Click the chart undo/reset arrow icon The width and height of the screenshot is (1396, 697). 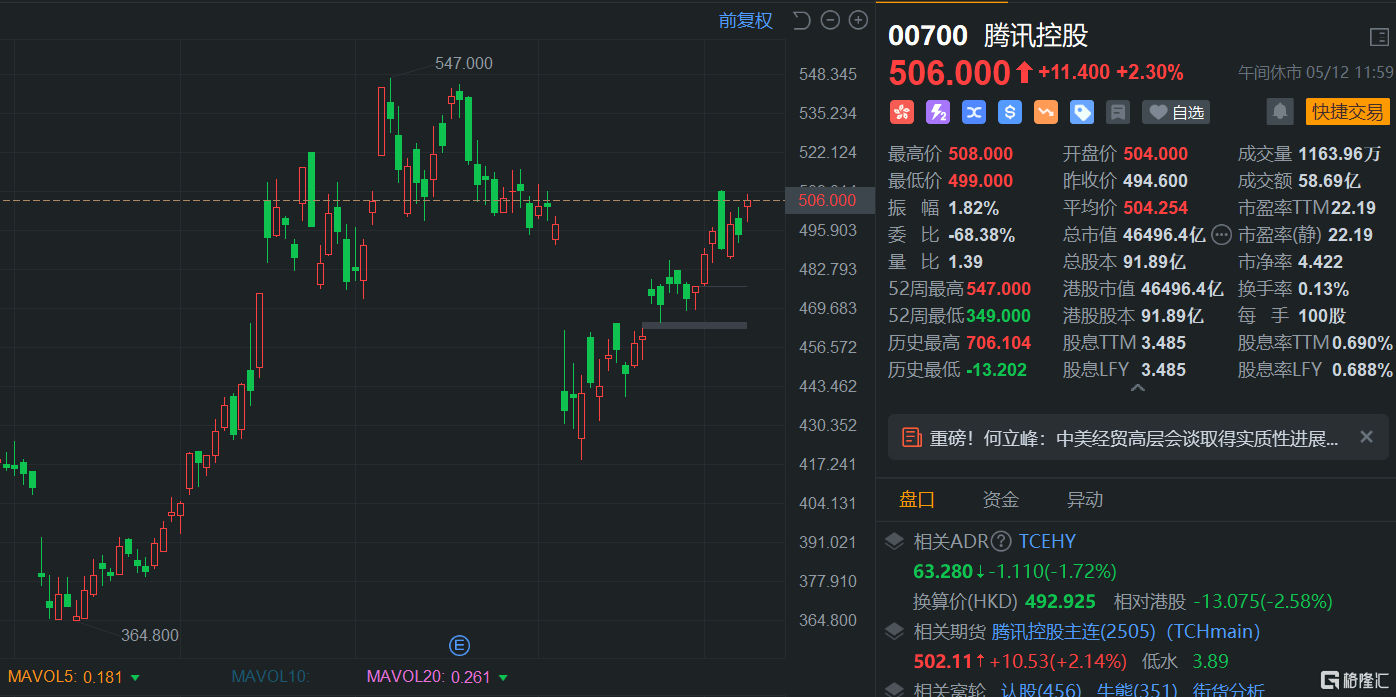[x=801, y=20]
